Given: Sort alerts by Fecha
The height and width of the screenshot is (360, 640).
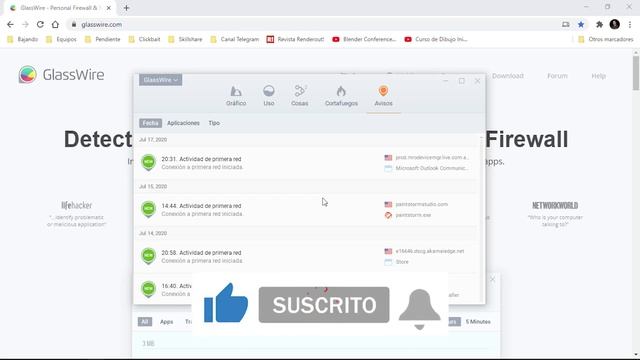Looking at the screenshot, I should [150, 123].
